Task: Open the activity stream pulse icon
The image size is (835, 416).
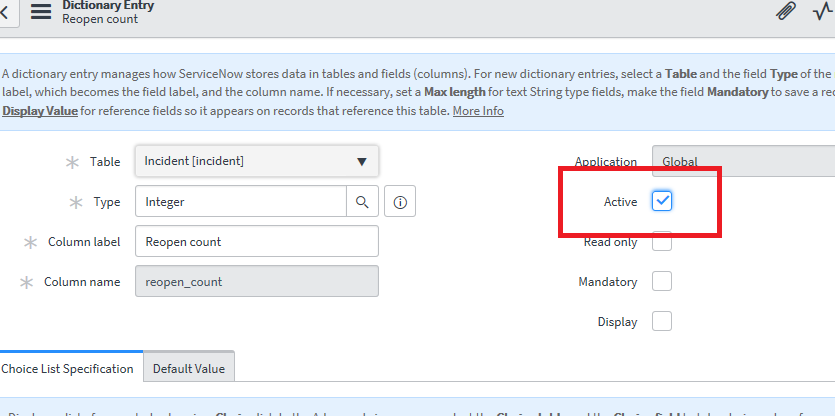Action: click(823, 11)
